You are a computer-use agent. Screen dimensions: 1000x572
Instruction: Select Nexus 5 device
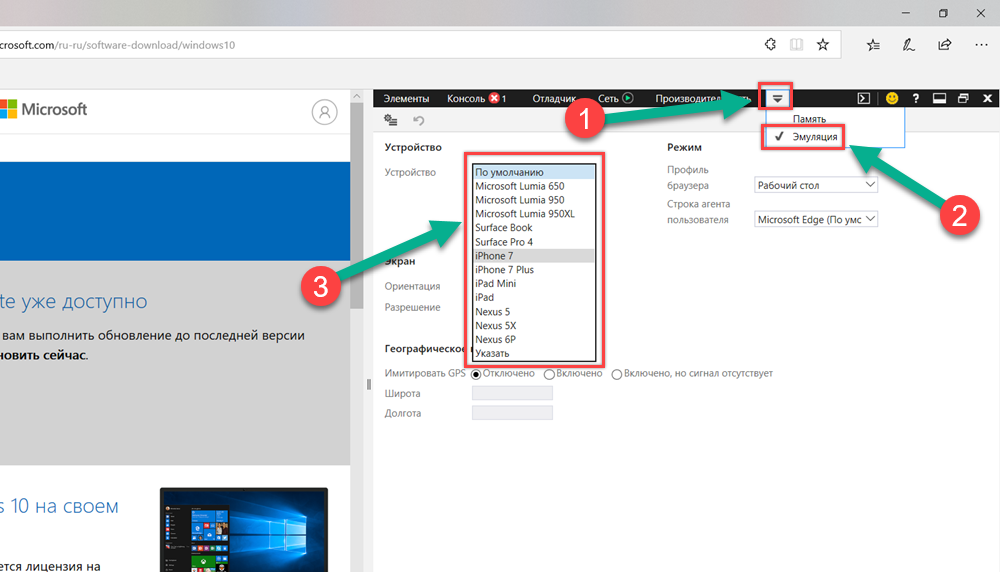534,312
